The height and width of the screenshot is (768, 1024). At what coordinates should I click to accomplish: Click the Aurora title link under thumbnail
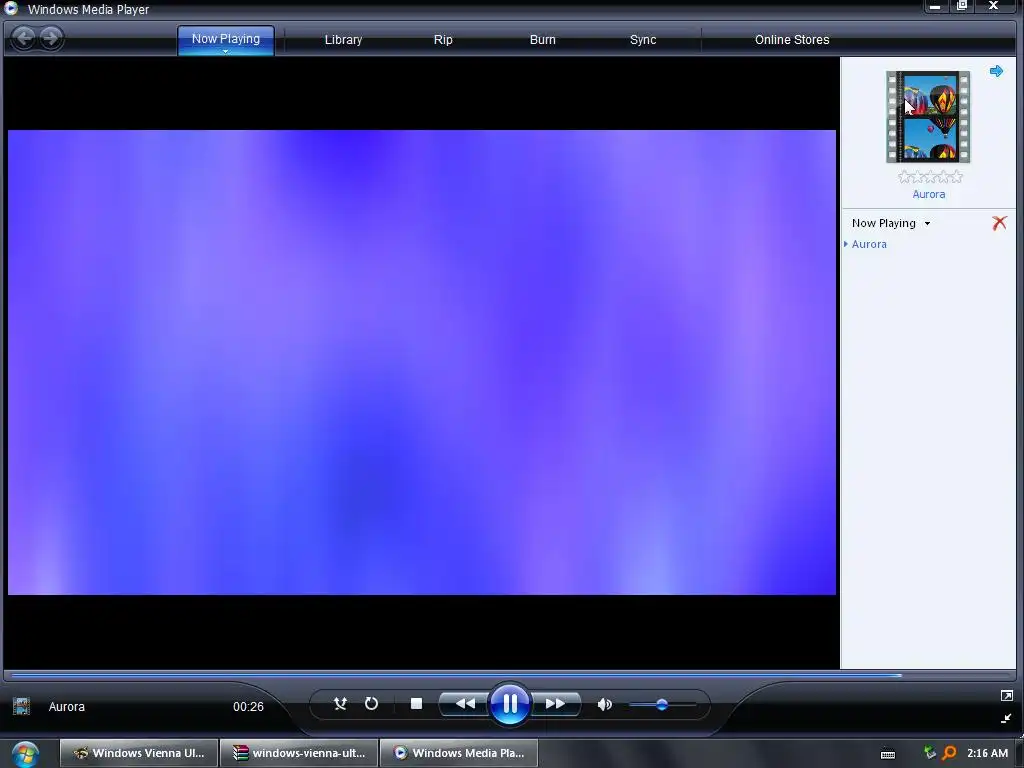[929, 194]
